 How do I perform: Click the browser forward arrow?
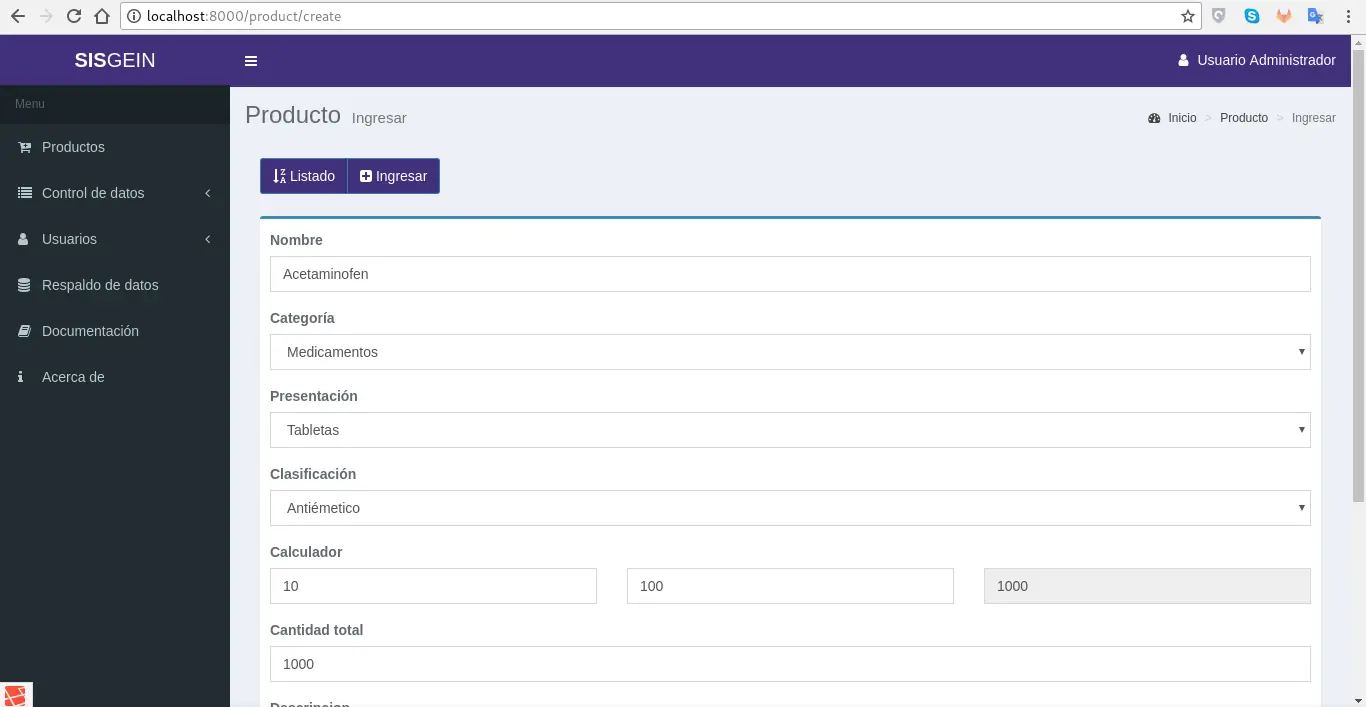tap(45, 16)
